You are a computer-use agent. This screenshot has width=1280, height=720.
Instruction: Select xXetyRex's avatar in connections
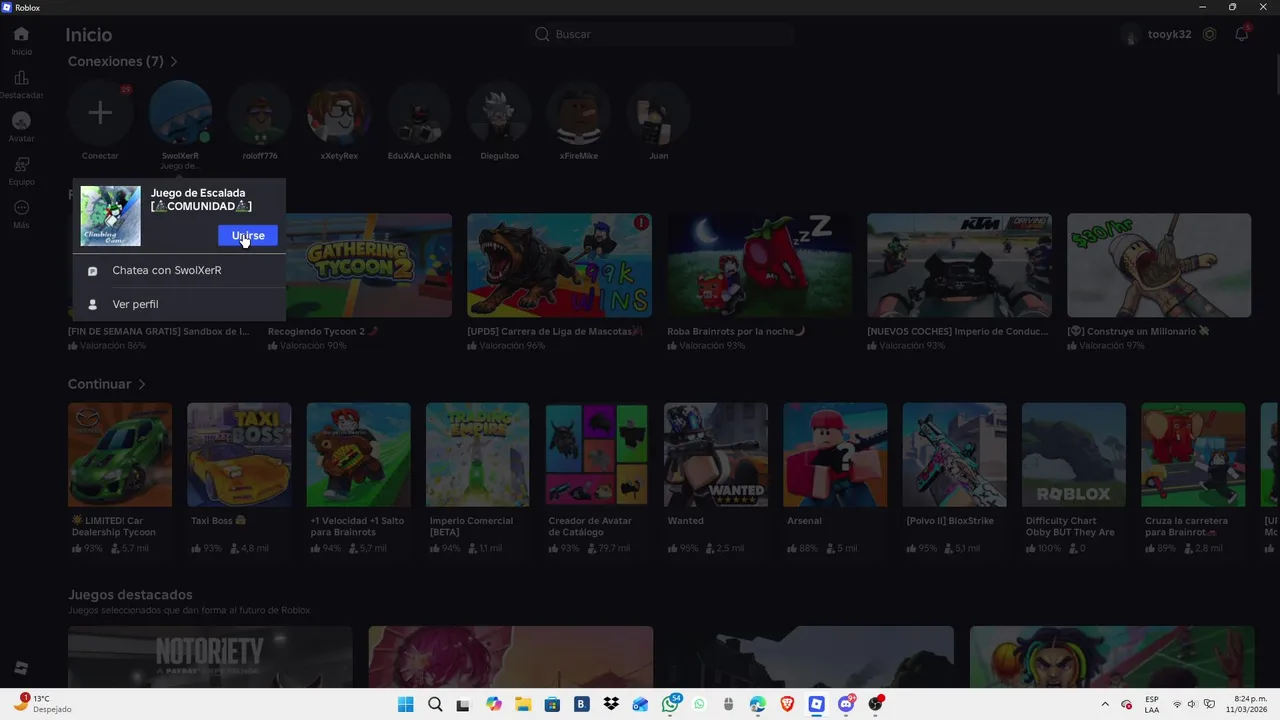pos(339,113)
